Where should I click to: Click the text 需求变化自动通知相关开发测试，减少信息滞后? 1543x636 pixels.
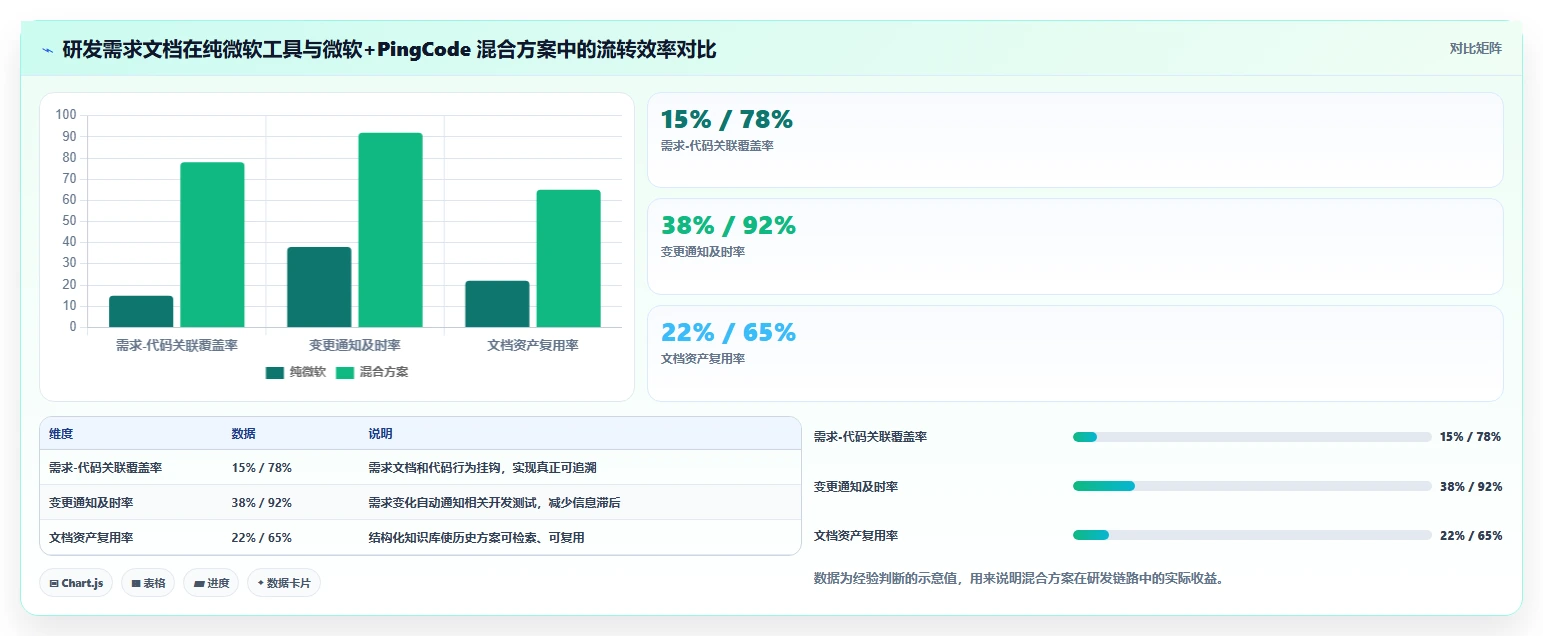494,503
